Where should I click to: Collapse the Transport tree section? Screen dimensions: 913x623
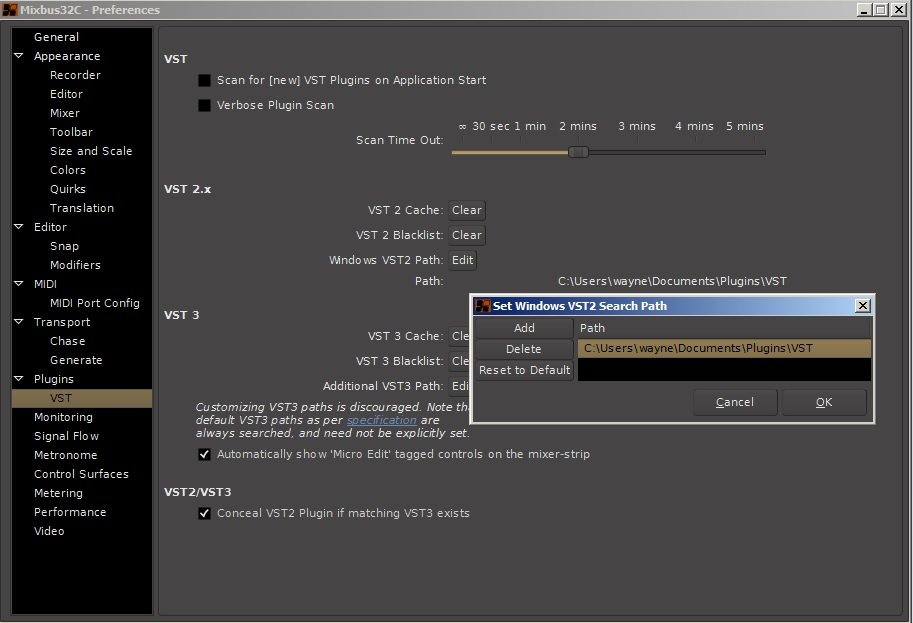(19, 321)
